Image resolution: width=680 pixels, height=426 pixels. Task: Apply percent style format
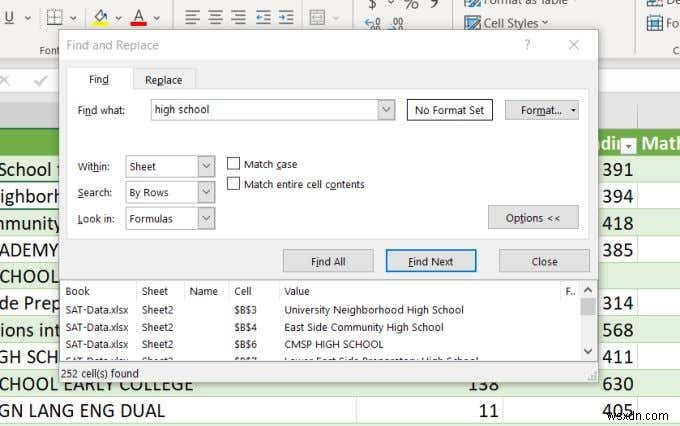pyautogui.click(x=411, y=5)
